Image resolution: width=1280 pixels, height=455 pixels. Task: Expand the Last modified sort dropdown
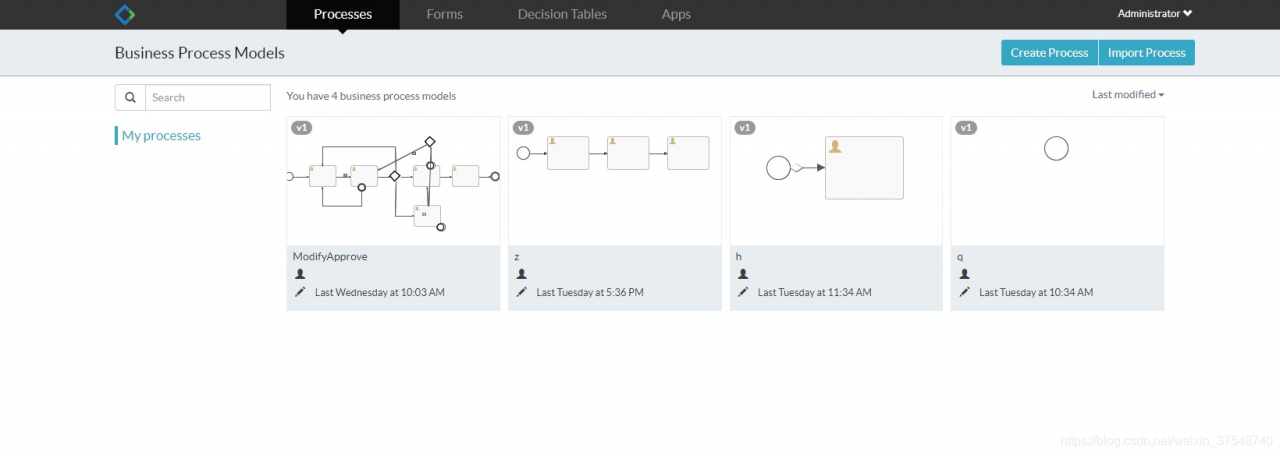[x=1128, y=95]
